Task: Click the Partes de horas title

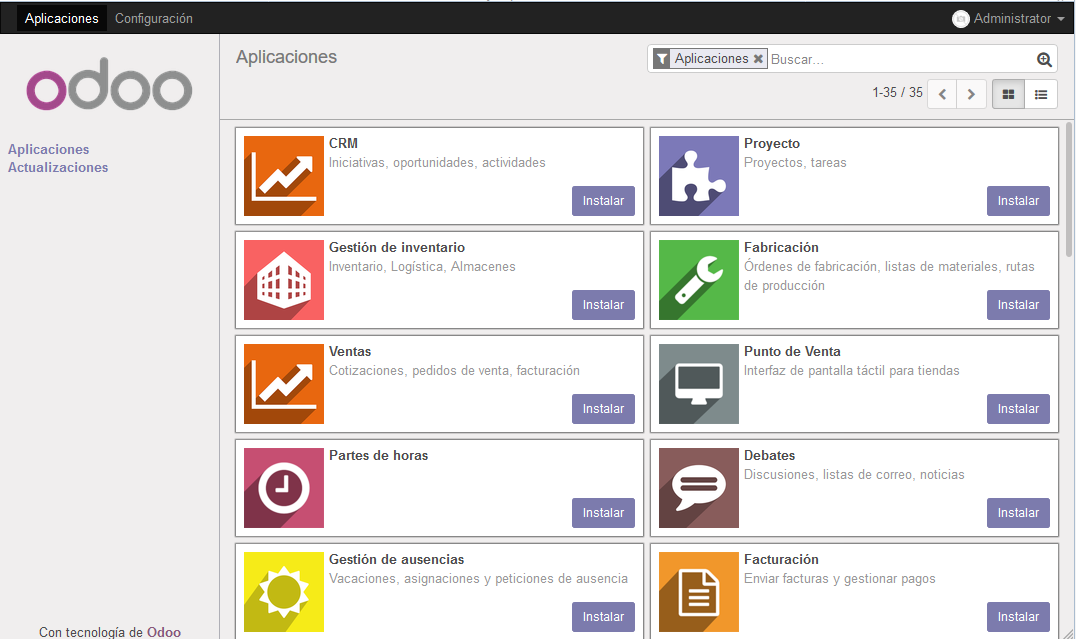Action: [x=378, y=456]
